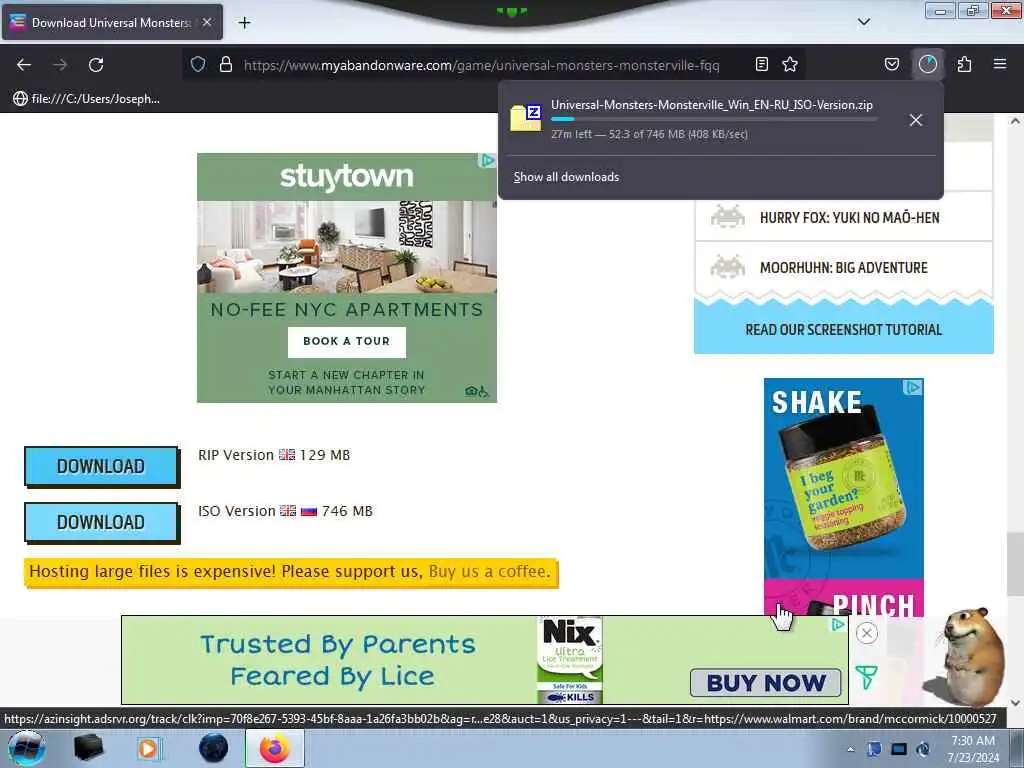
Task: Click the Shake ad AdChoices icon
Action: 912,387
